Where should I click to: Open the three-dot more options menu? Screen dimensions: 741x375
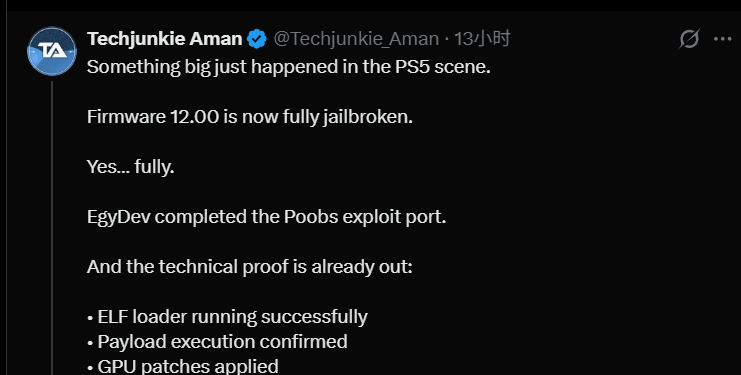[x=723, y=39]
